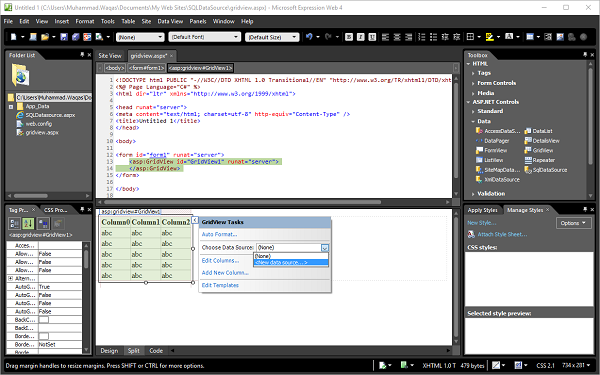The image size is (600, 375).
Task: Click GridView icon in Toolbox
Action: coord(528,150)
